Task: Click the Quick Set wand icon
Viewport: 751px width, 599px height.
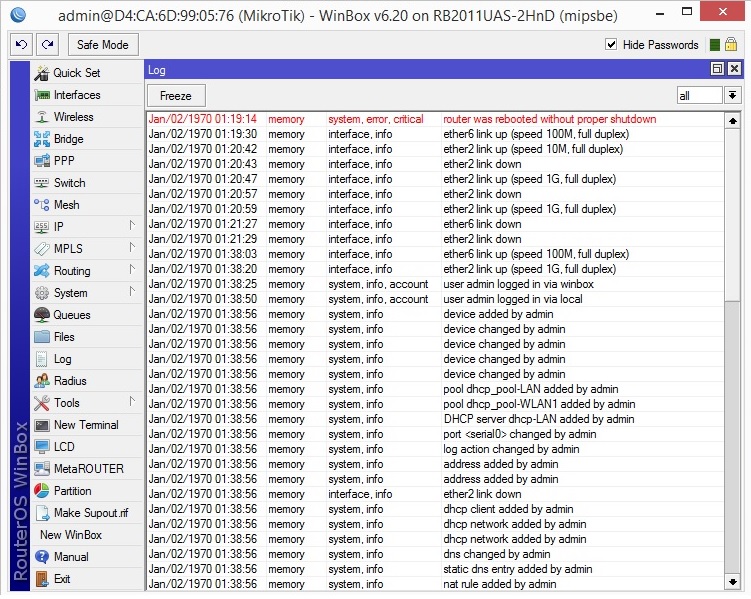Action: click(42, 73)
